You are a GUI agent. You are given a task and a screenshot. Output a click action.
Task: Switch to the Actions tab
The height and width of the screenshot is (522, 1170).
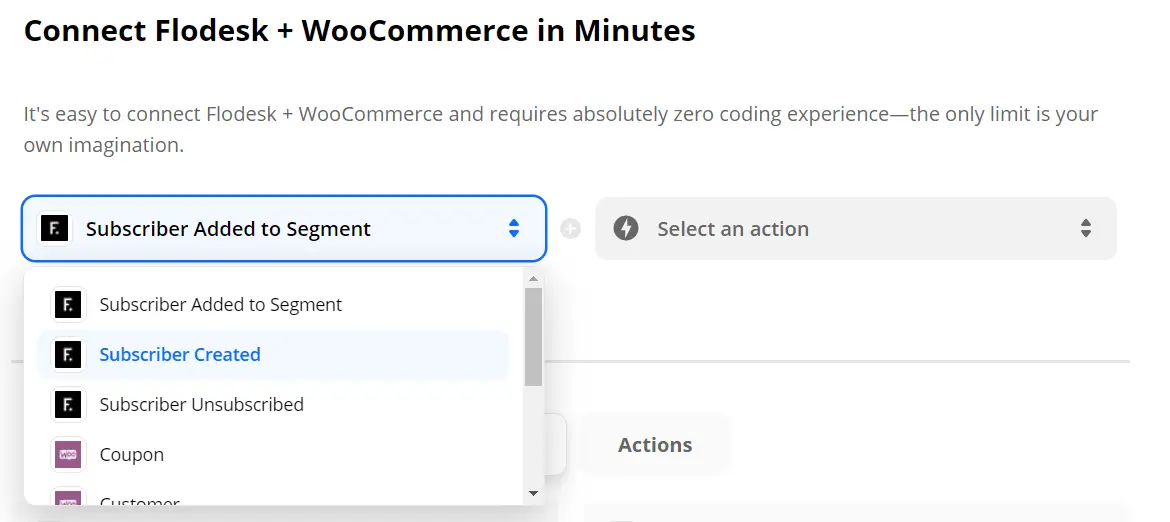[655, 444]
